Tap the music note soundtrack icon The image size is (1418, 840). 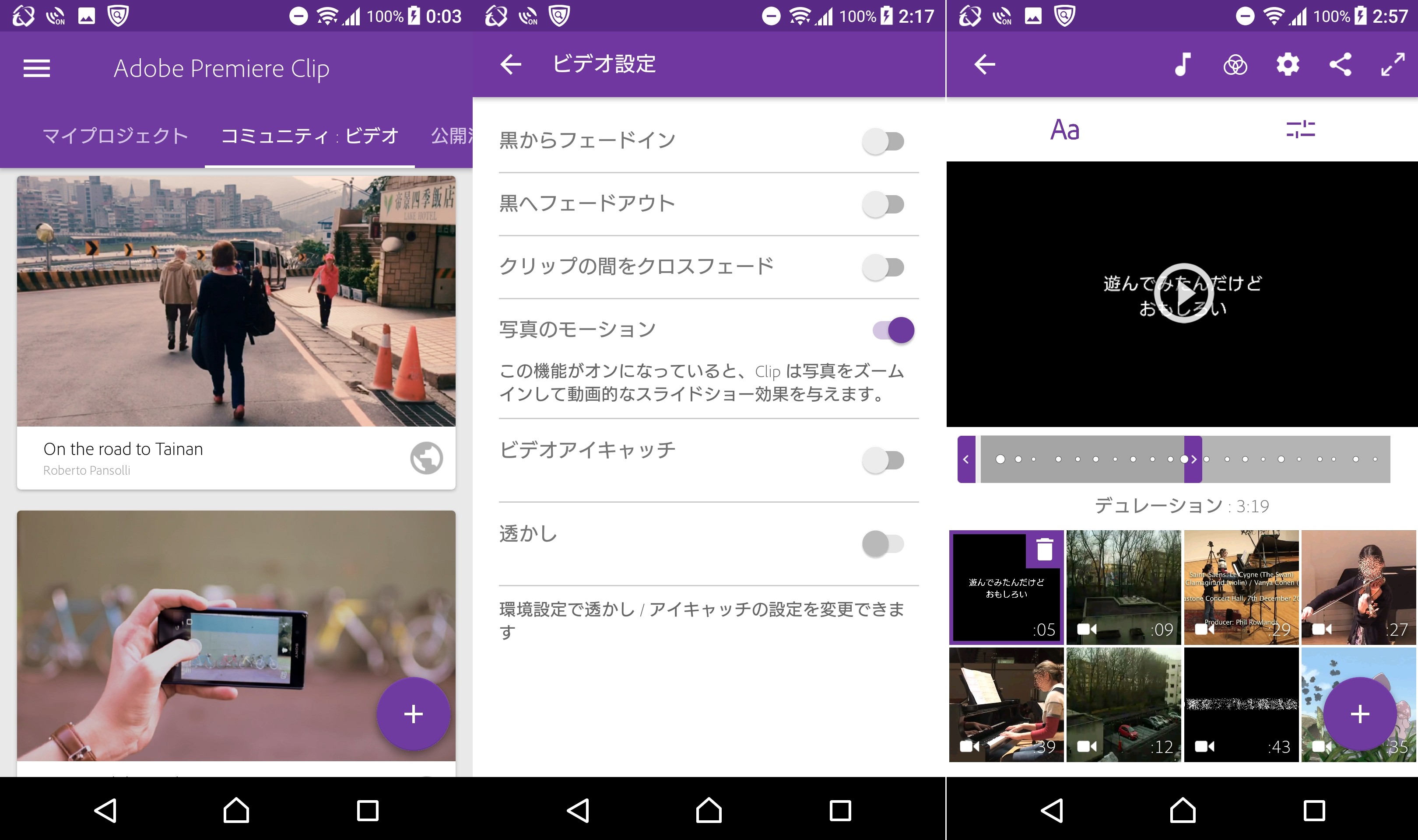click(x=1183, y=64)
